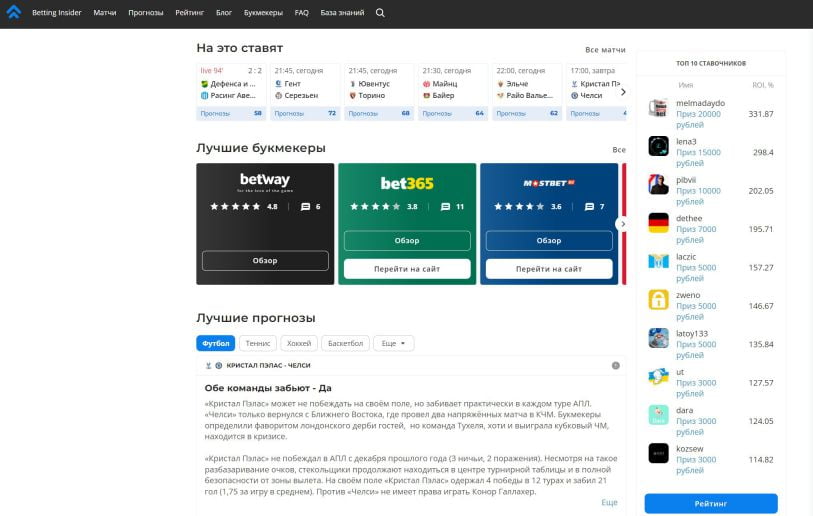
Task: Open pibvii avatar
Action: click(658, 185)
